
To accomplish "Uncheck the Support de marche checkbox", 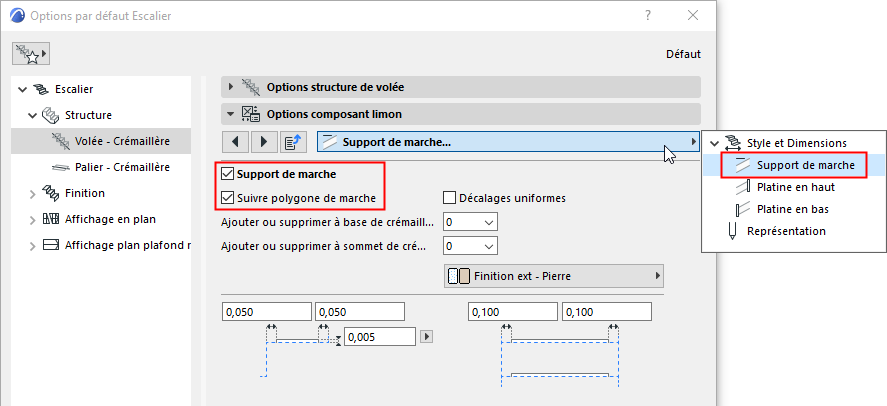I will tap(228, 174).
